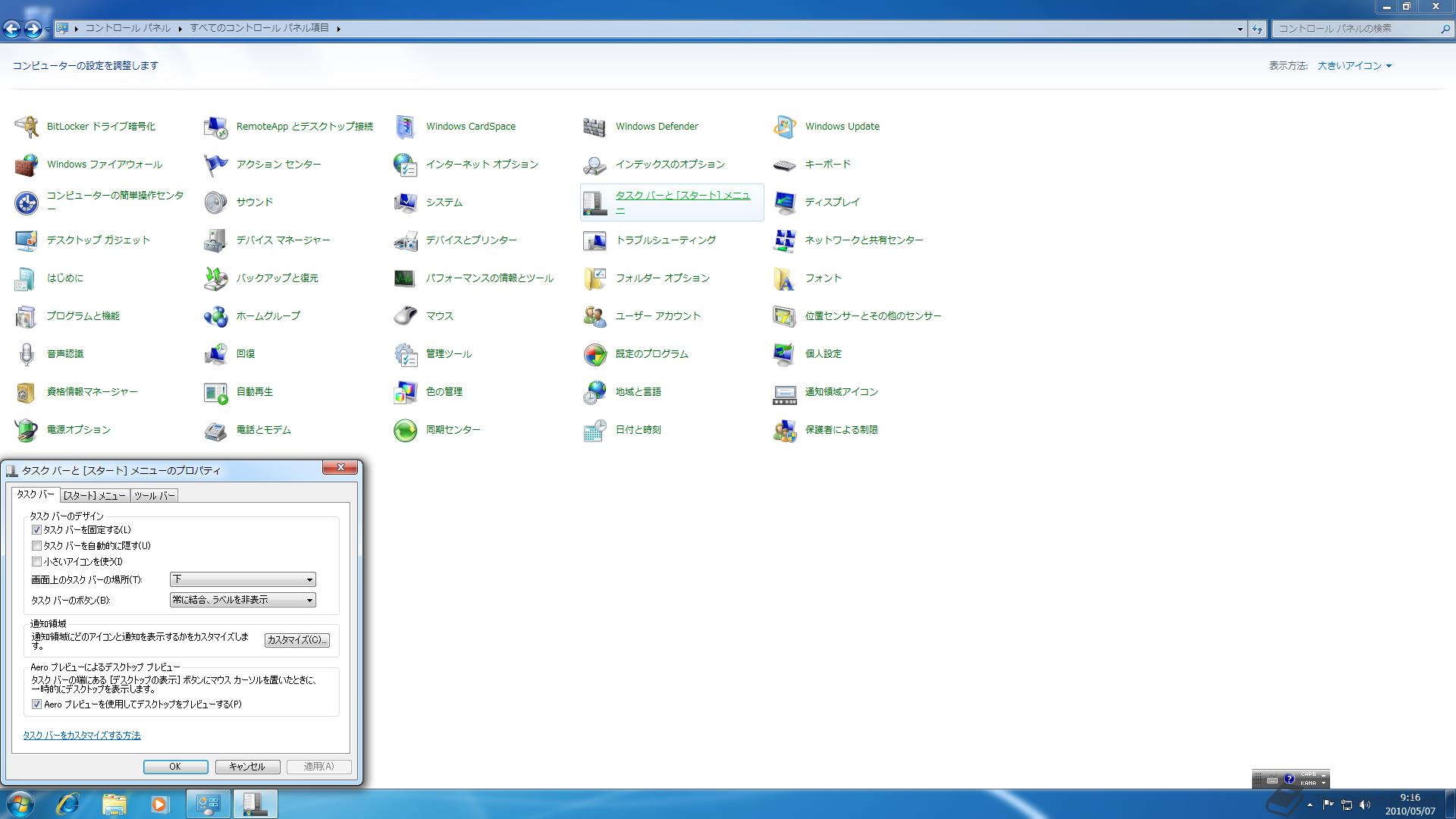Screen dimensions: 1456x819
Task: Open マウス icon
Action: [x=406, y=316]
